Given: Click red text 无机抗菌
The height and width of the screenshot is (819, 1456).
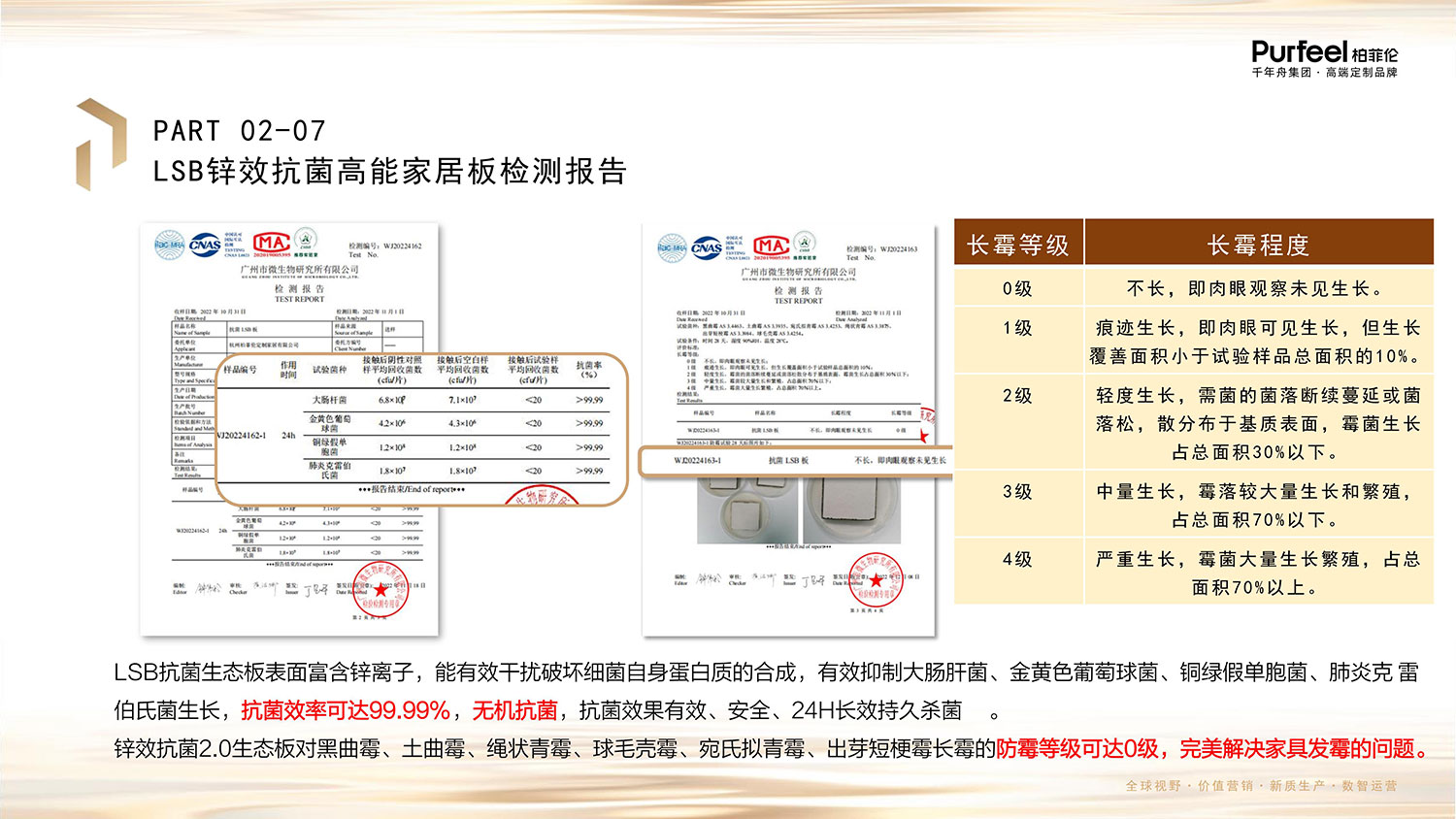Looking at the screenshot, I should click(514, 710).
